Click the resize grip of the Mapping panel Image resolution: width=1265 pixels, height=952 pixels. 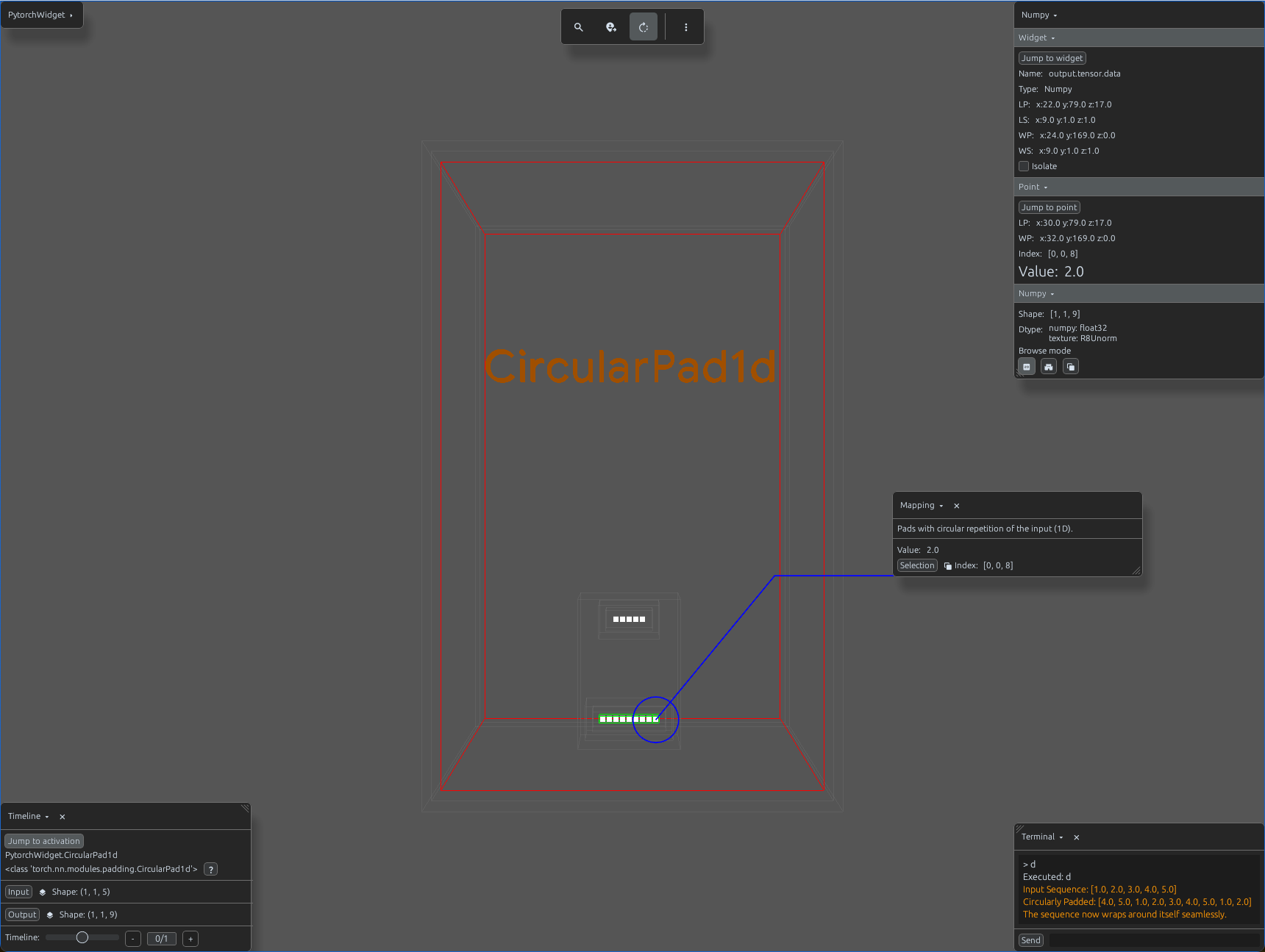pyautogui.click(x=1136, y=570)
